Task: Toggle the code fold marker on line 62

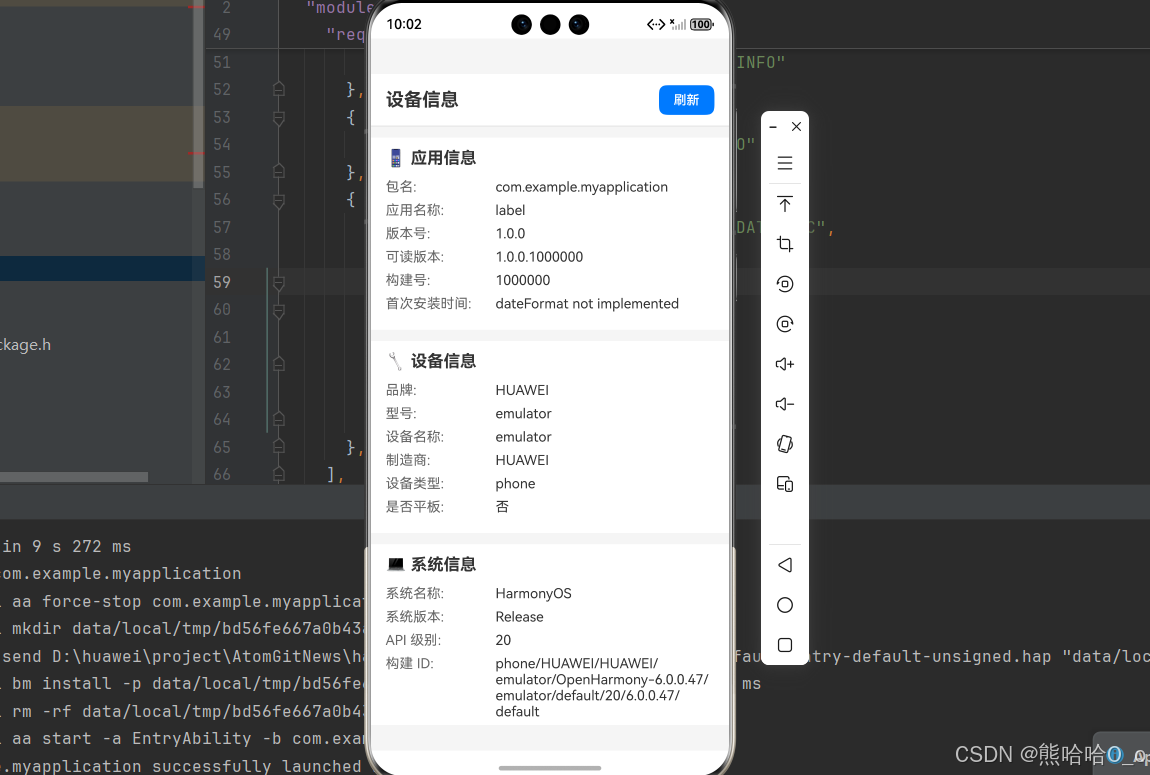Action: (279, 364)
